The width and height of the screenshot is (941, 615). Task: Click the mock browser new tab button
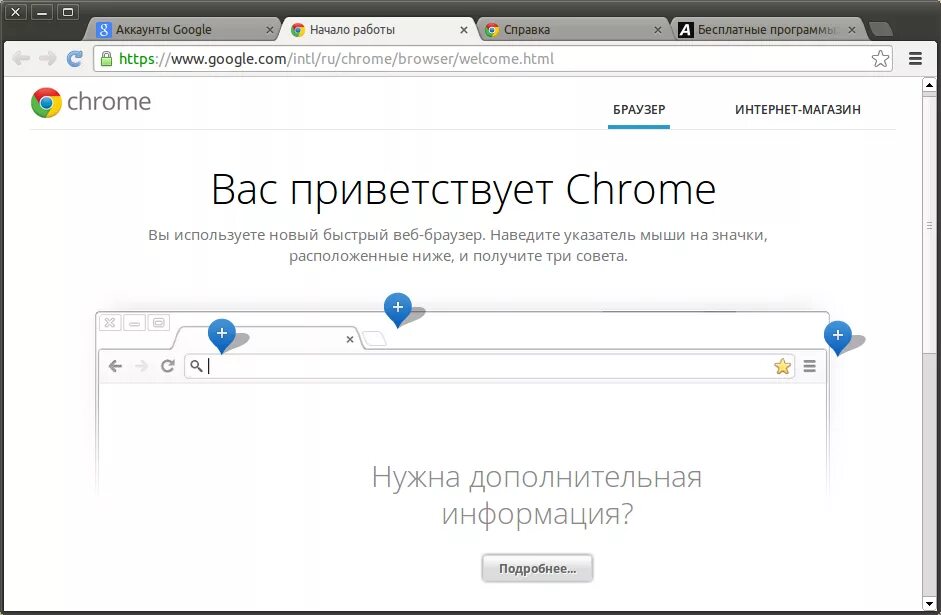(374, 339)
